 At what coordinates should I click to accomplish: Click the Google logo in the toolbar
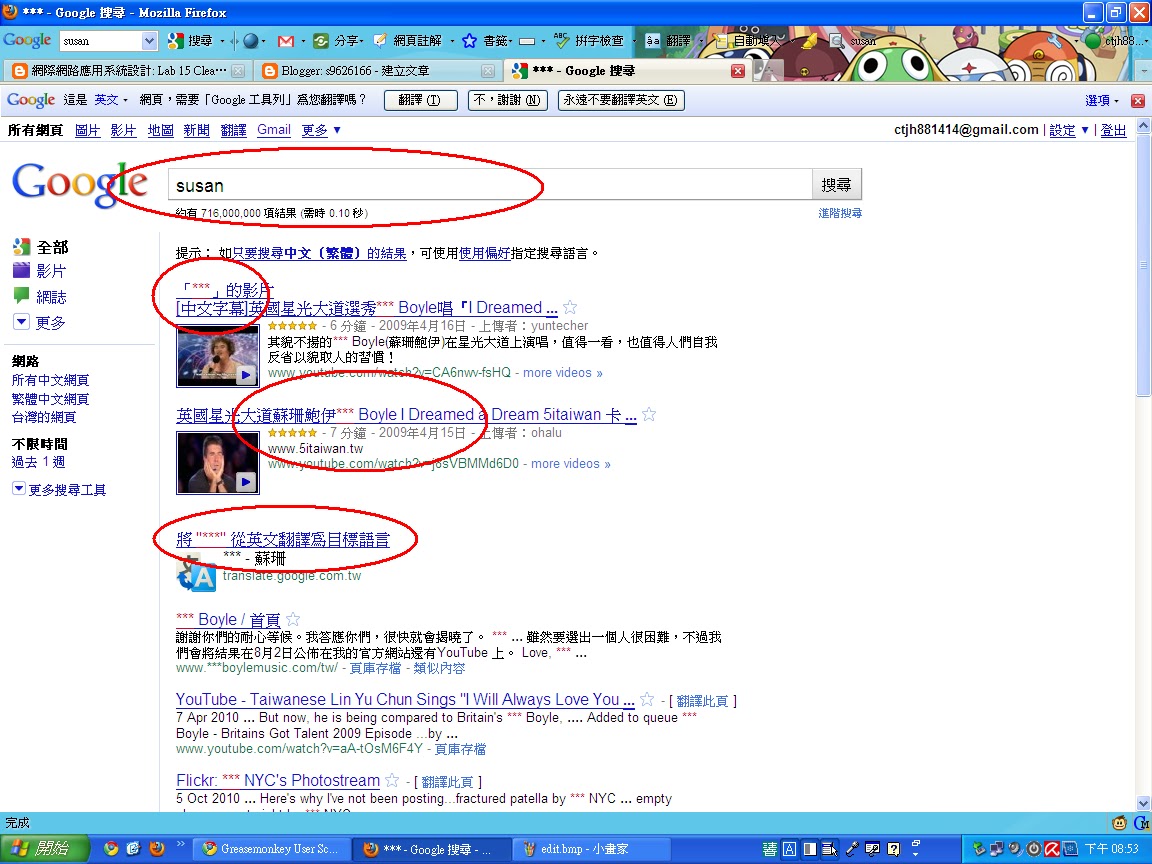click(x=27, y=40)
